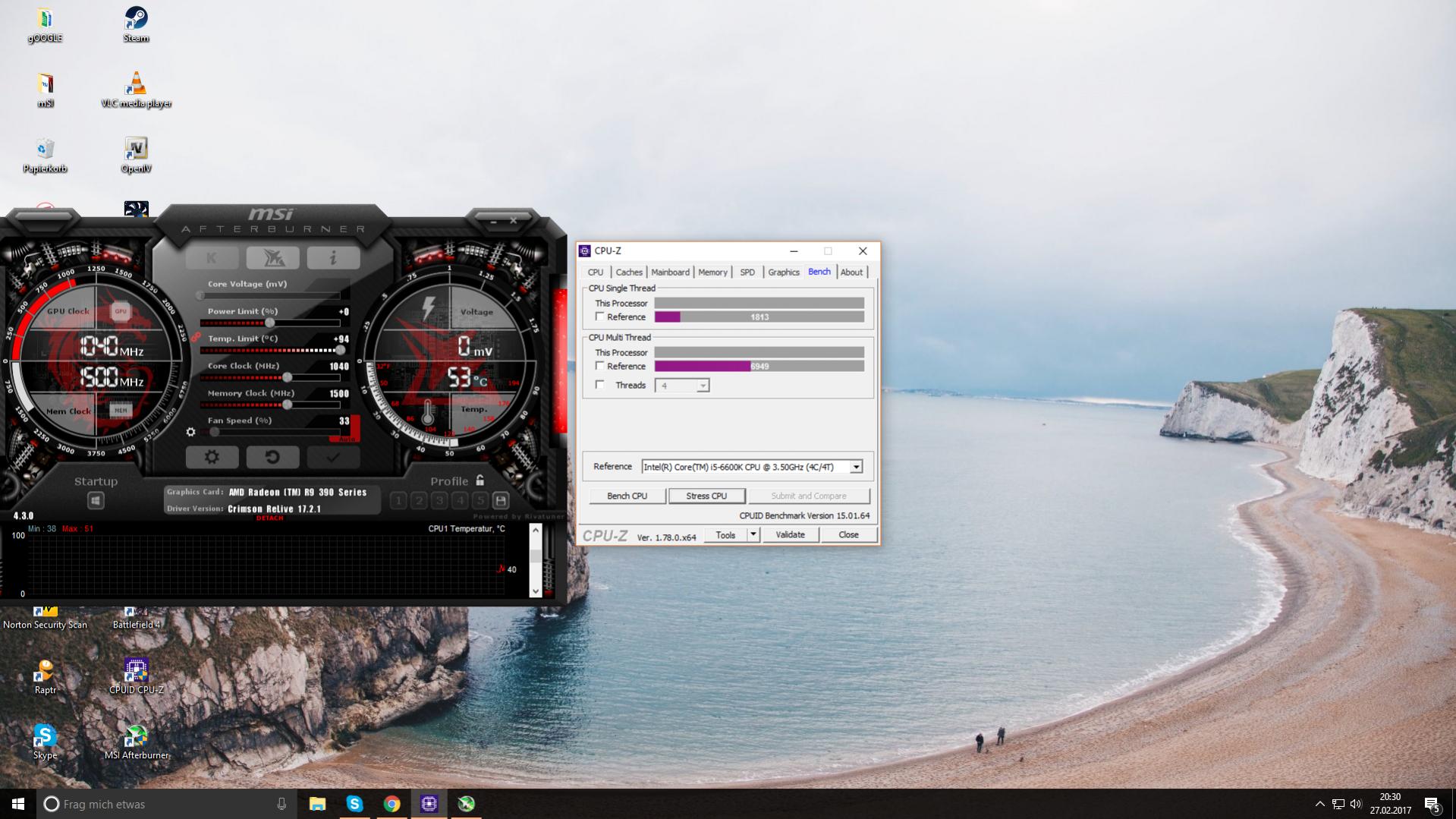Click the Stress CPU button
Image resolution: width=1456 pixels, height=819 pixels.
[x=706, y=496]
